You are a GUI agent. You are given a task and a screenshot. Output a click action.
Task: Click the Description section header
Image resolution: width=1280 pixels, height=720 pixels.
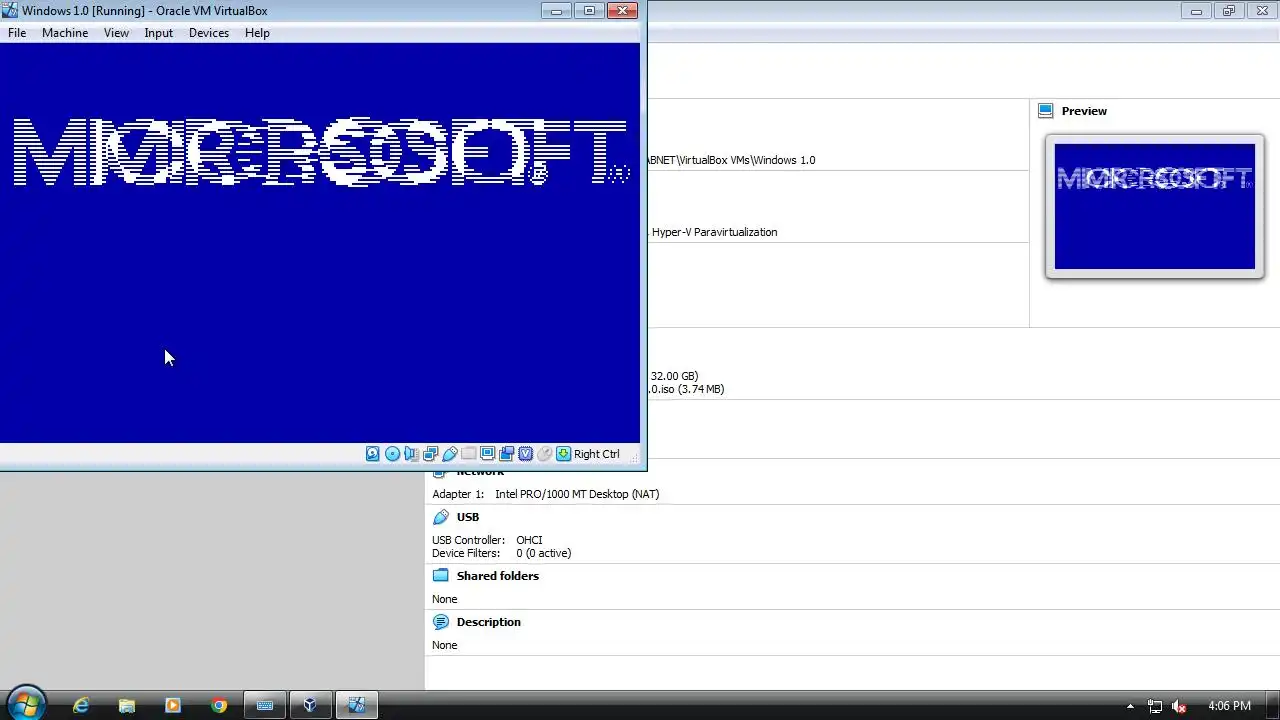pyautogui.click(x=488, y=622)
